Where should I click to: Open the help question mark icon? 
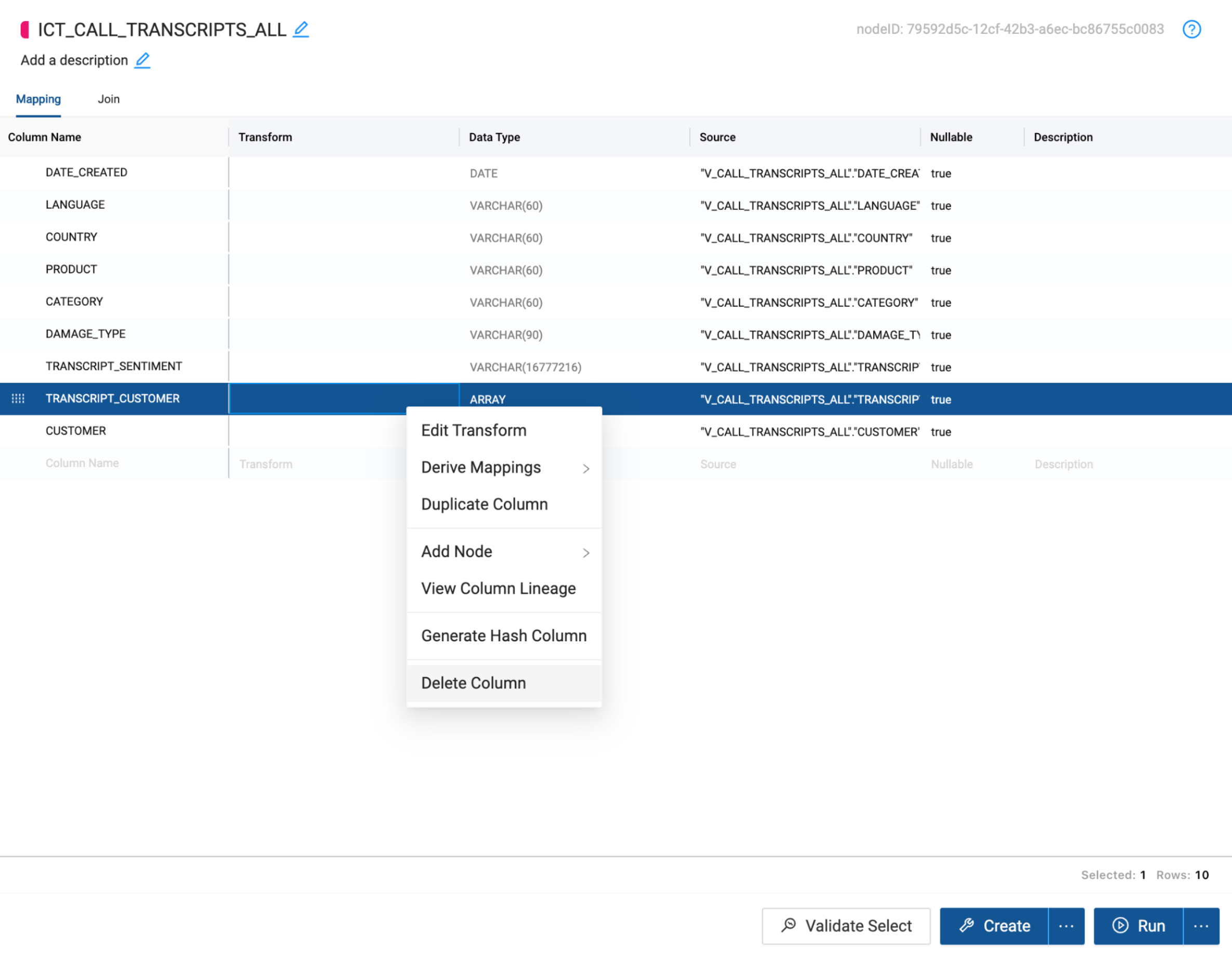point(1191,29)
